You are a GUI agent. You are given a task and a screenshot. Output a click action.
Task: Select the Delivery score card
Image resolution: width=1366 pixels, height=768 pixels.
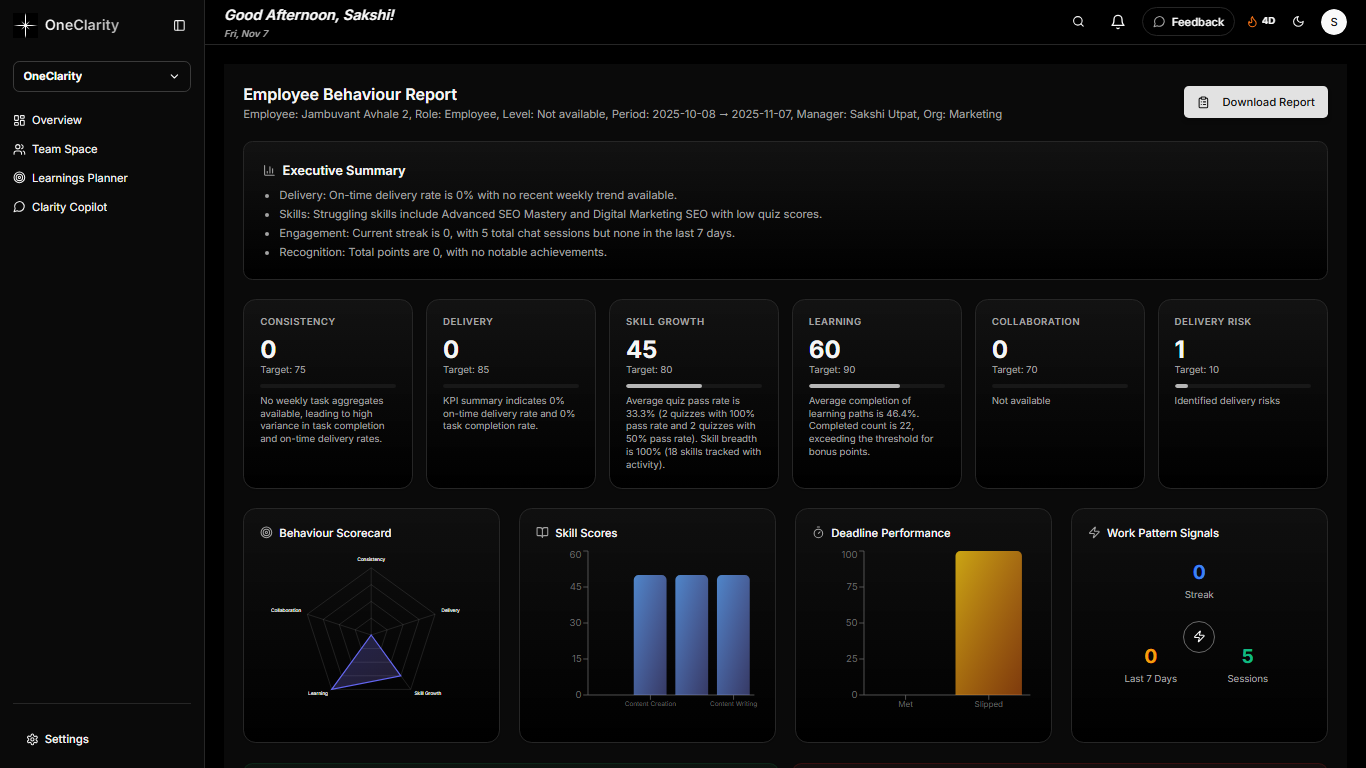pos(511,394)
